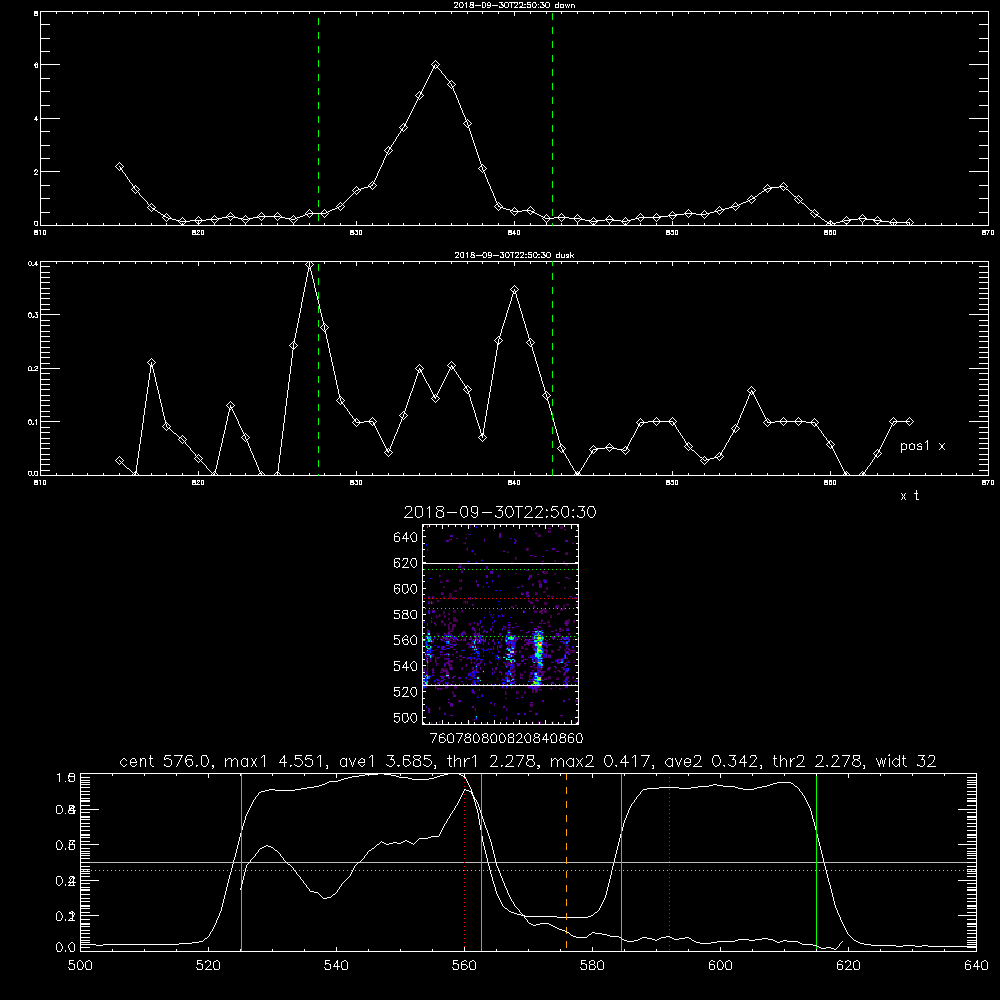This screenshot has width=1000, height=1000.
Task: Click the green vertical line at 615 in bottom plot
Action: (x=816, y=862)
